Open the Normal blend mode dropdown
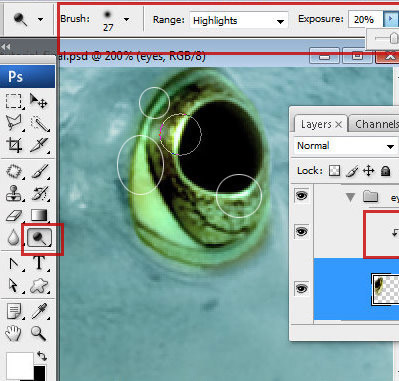Image resolution: width=399 pixels, height=381 pixels. tap(346, 146)
